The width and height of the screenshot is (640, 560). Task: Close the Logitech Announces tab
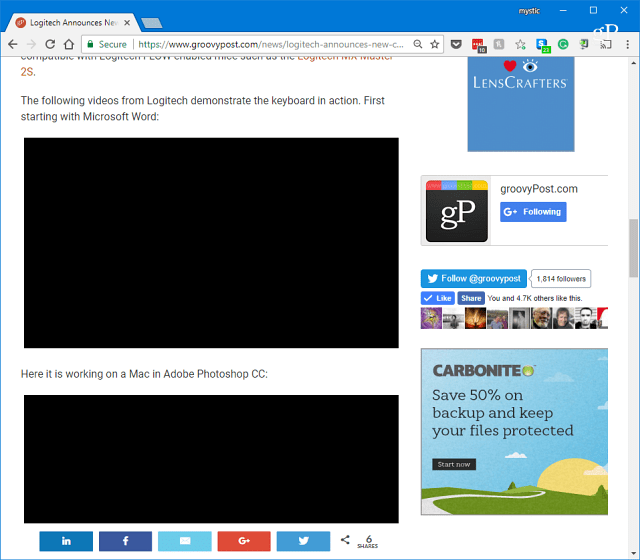coord(127,23)
